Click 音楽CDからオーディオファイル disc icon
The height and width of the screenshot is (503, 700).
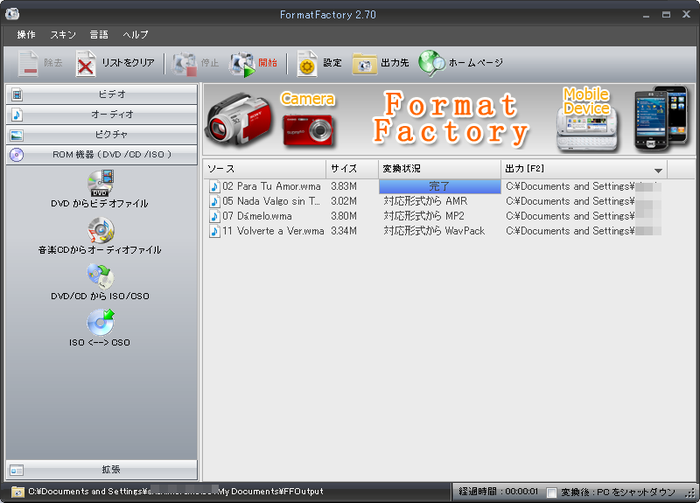click(100, 230)
